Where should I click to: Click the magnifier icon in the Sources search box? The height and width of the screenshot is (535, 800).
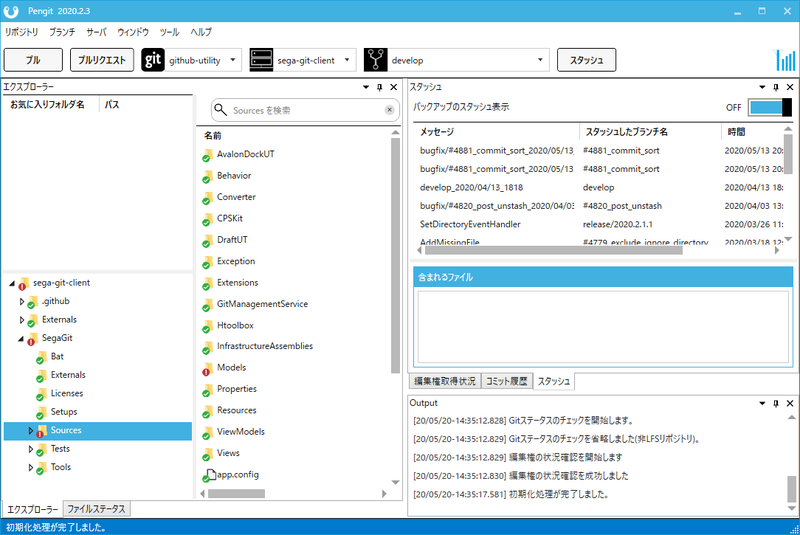(x=220, y=110)
